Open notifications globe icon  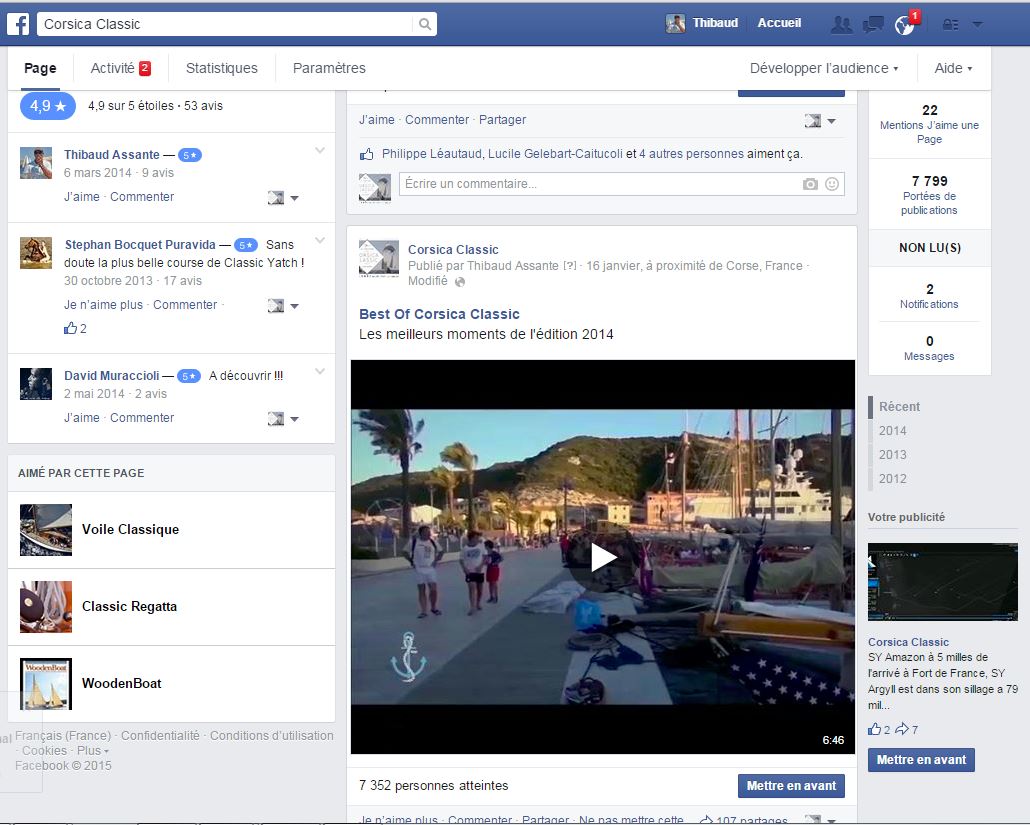coord(905,25)
